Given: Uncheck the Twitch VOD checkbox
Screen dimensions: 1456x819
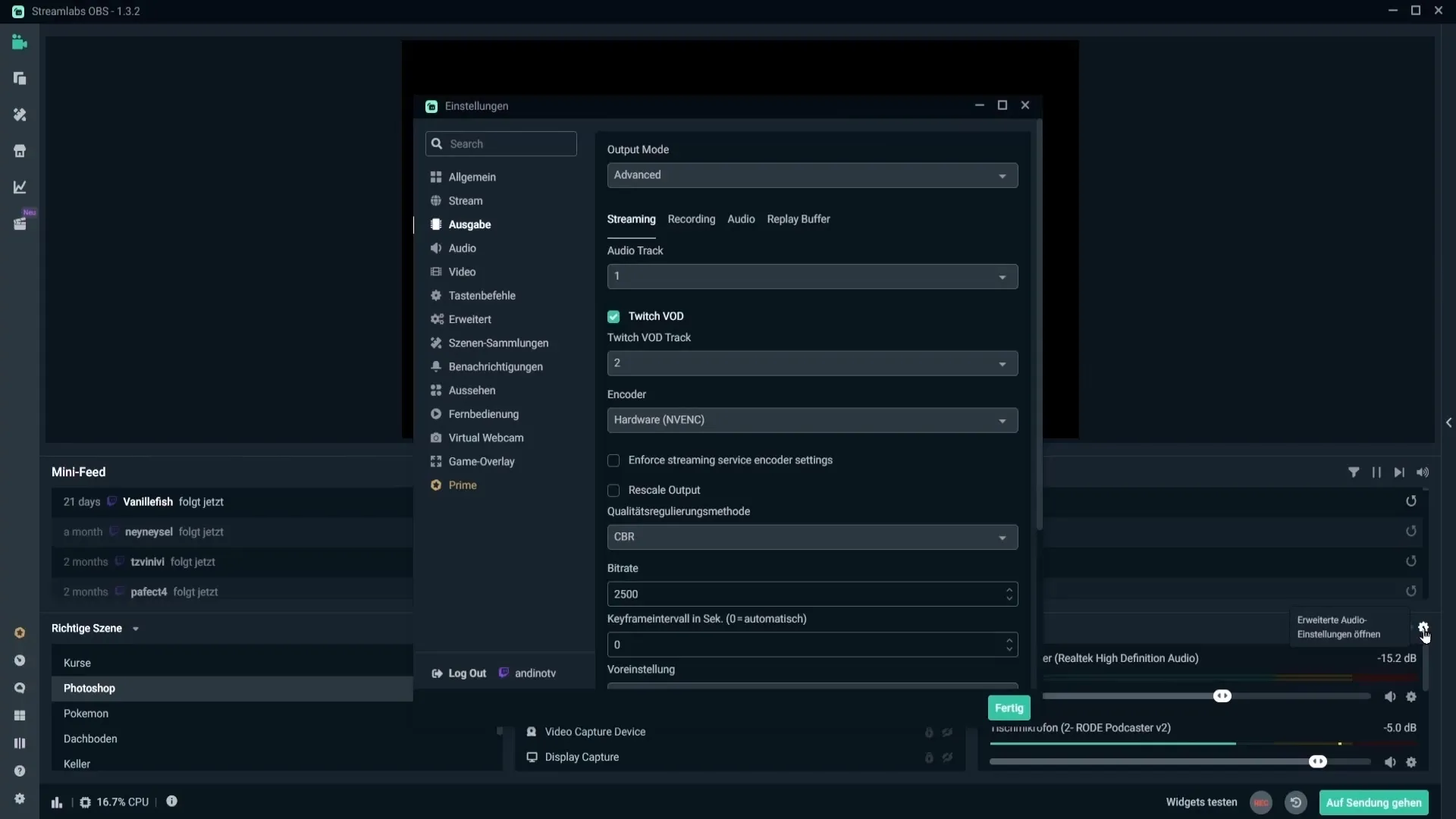Looking at the screenshot, I should point(613,317).
